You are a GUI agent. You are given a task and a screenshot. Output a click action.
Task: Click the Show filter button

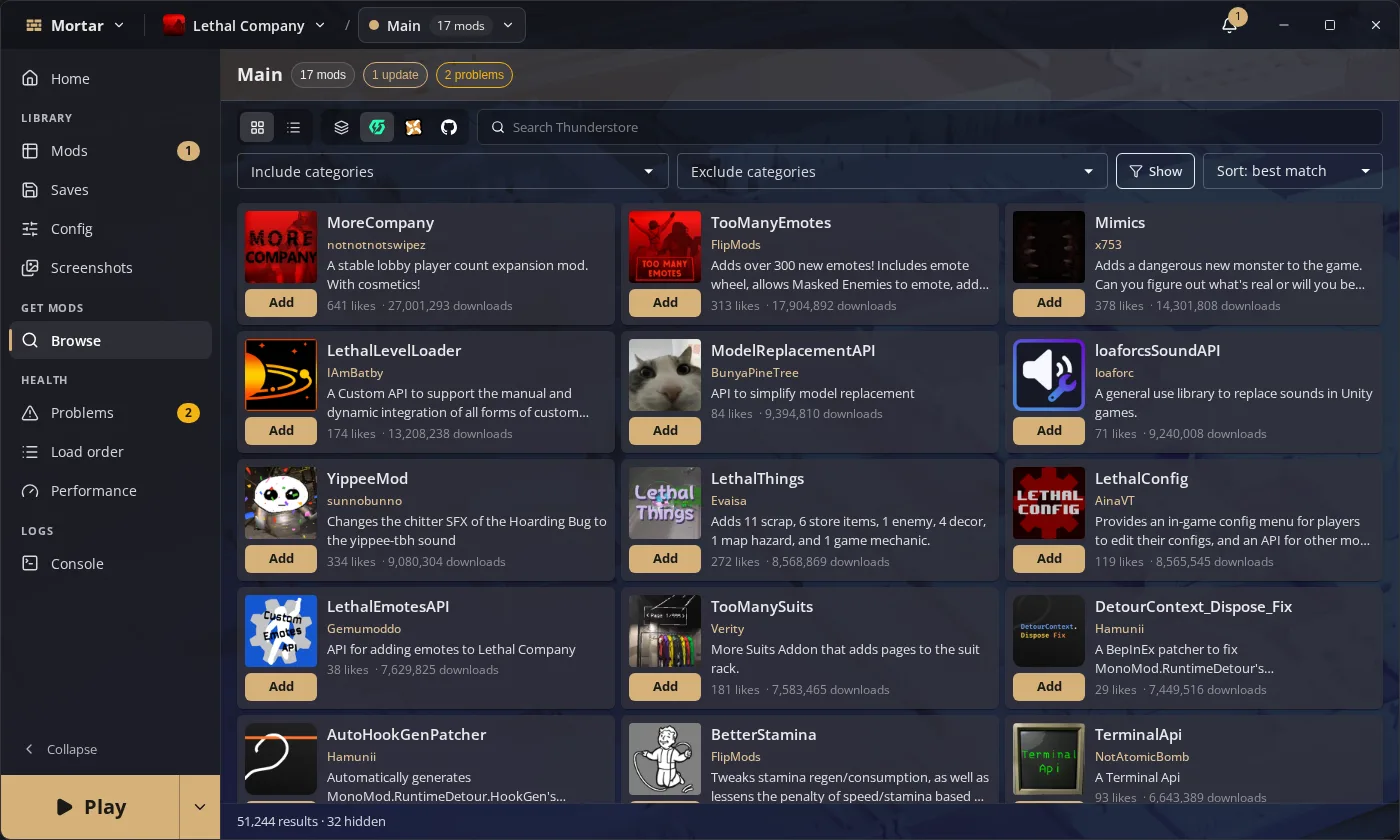point(1155,171)
